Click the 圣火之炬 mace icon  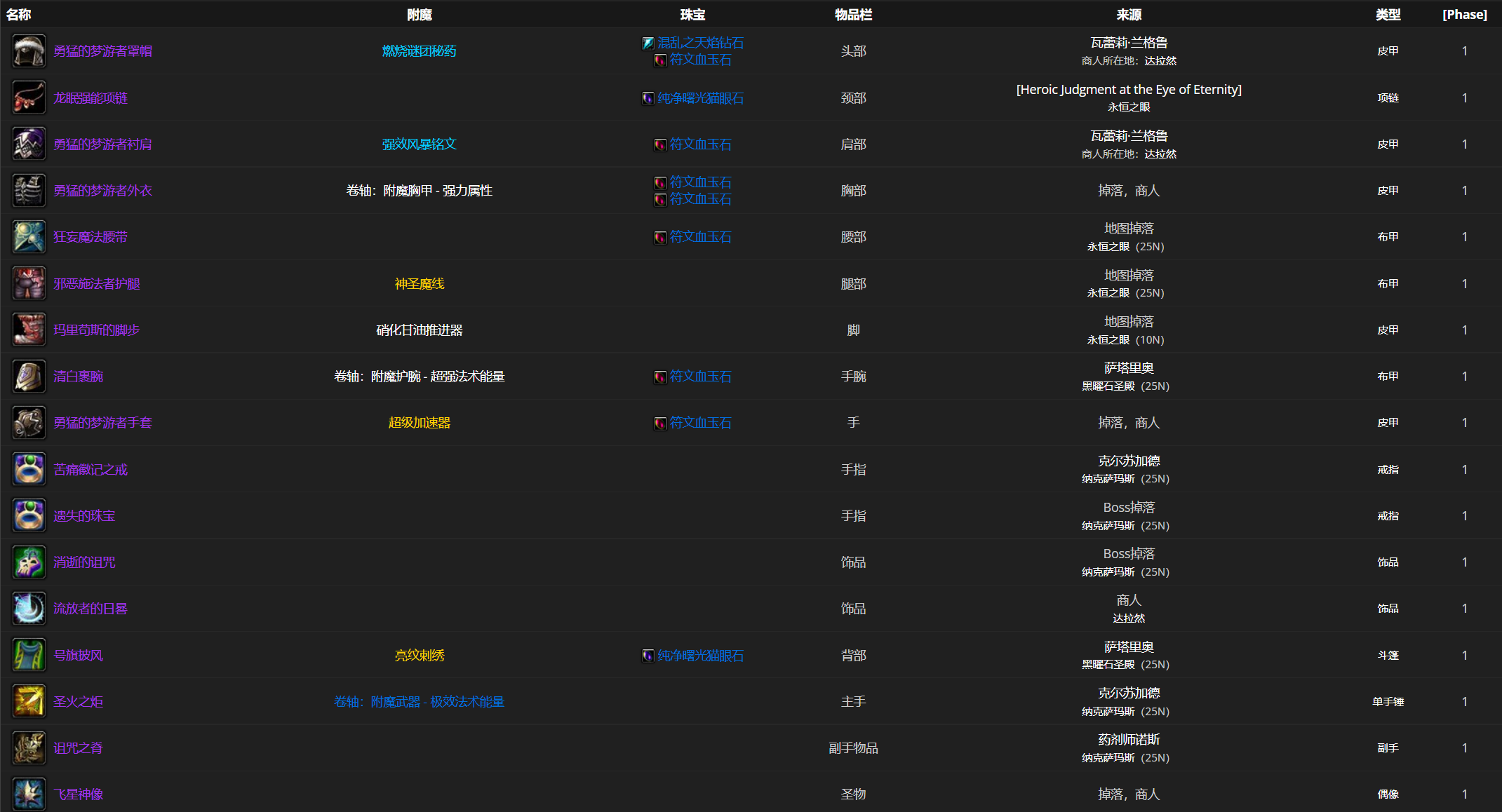(x=29, y=701)
